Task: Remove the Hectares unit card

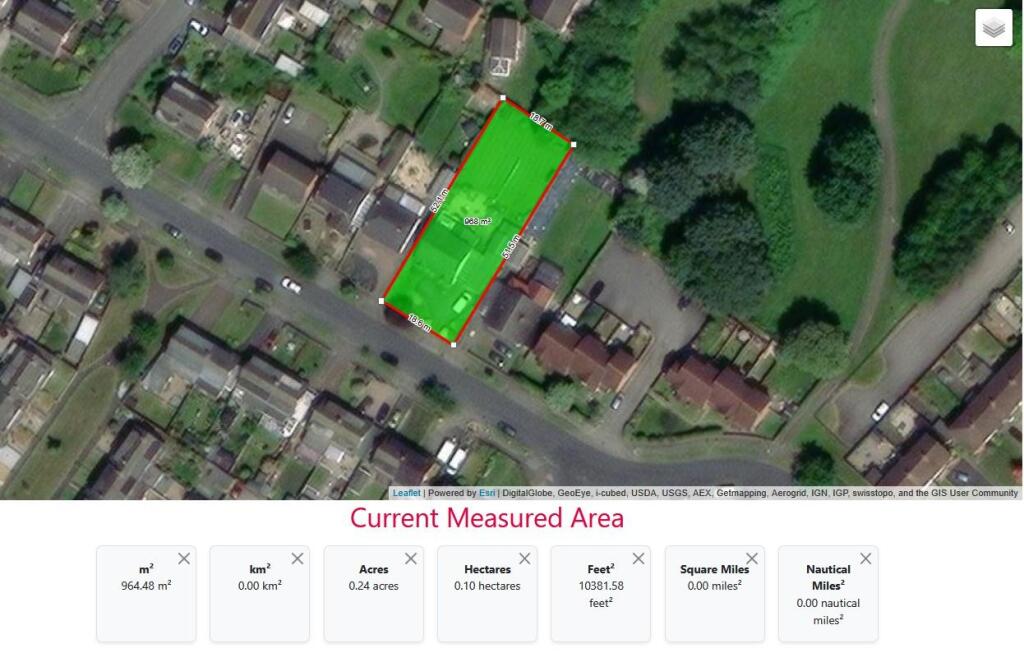Action: tap(524, 558)
